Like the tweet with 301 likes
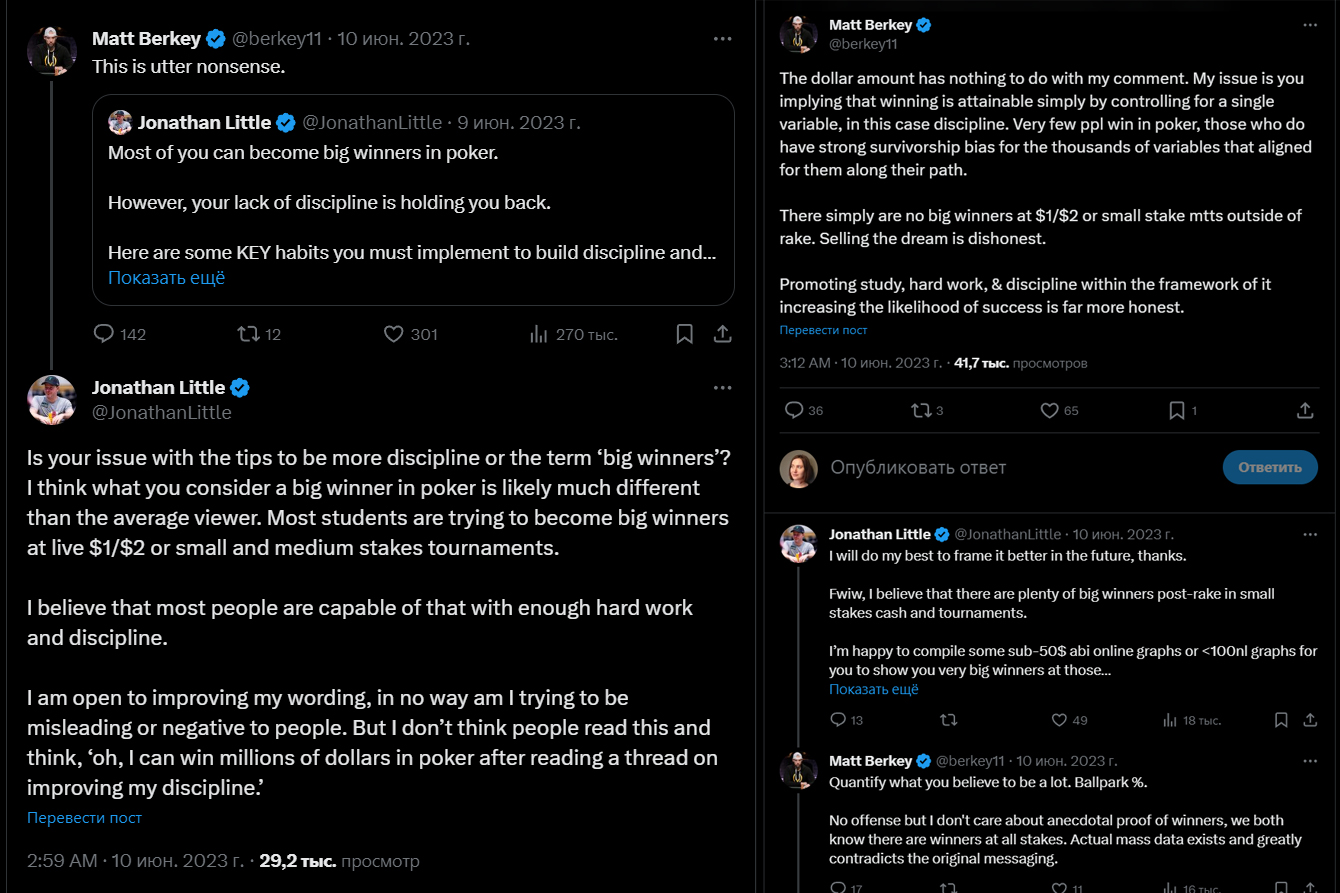Image resolution: width=1340 pixels, height=893 pixels. tap(394, 334)
